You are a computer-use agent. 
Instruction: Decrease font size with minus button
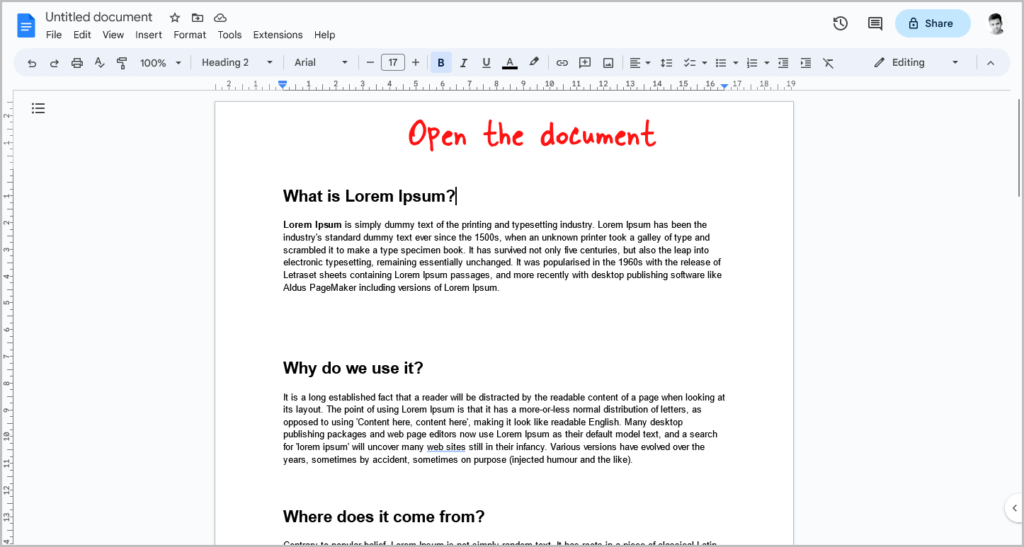pyautogui.click(x=370, y=63)
